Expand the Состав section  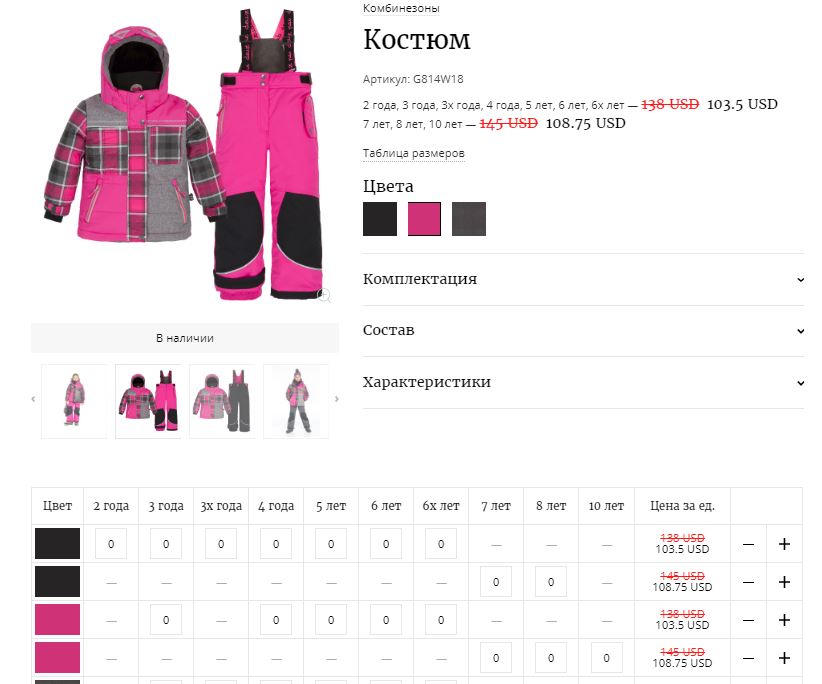(x=583, y=331)
